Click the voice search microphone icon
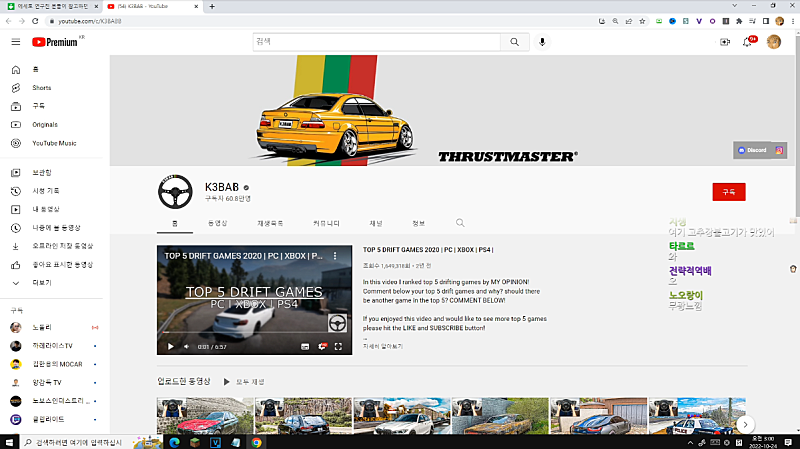 tap(543, 42)
